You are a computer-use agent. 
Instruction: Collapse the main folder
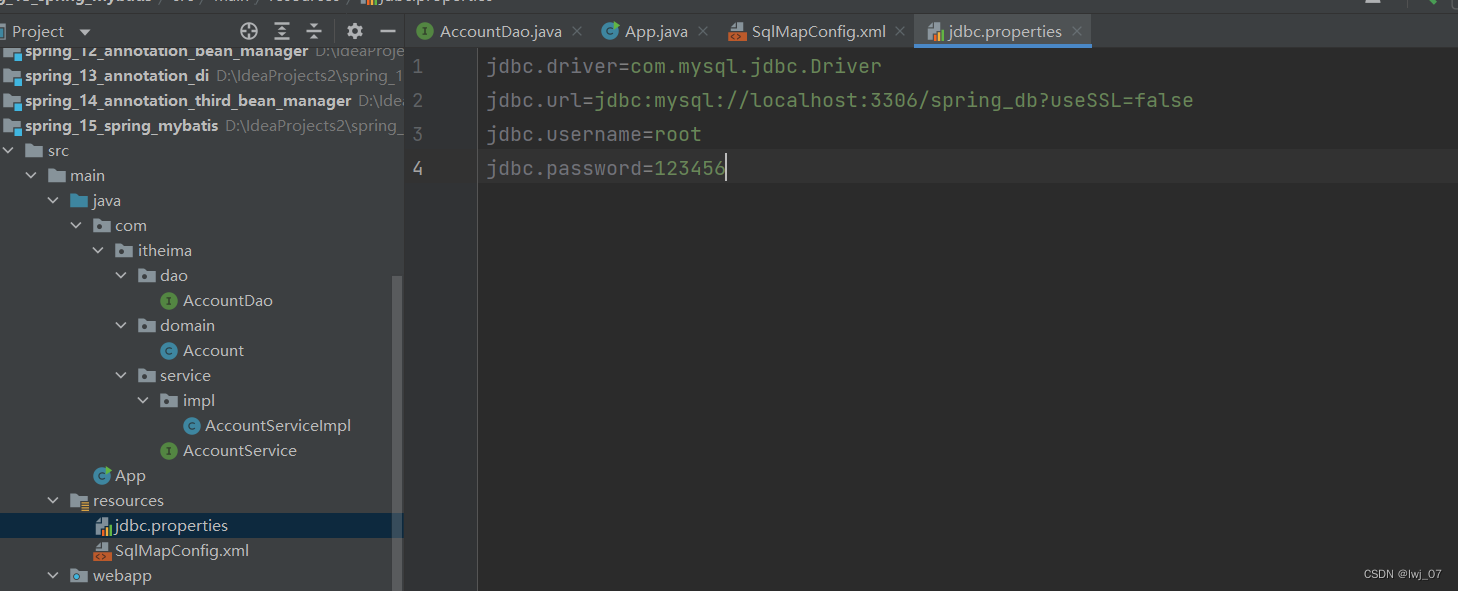coord(31,176)
